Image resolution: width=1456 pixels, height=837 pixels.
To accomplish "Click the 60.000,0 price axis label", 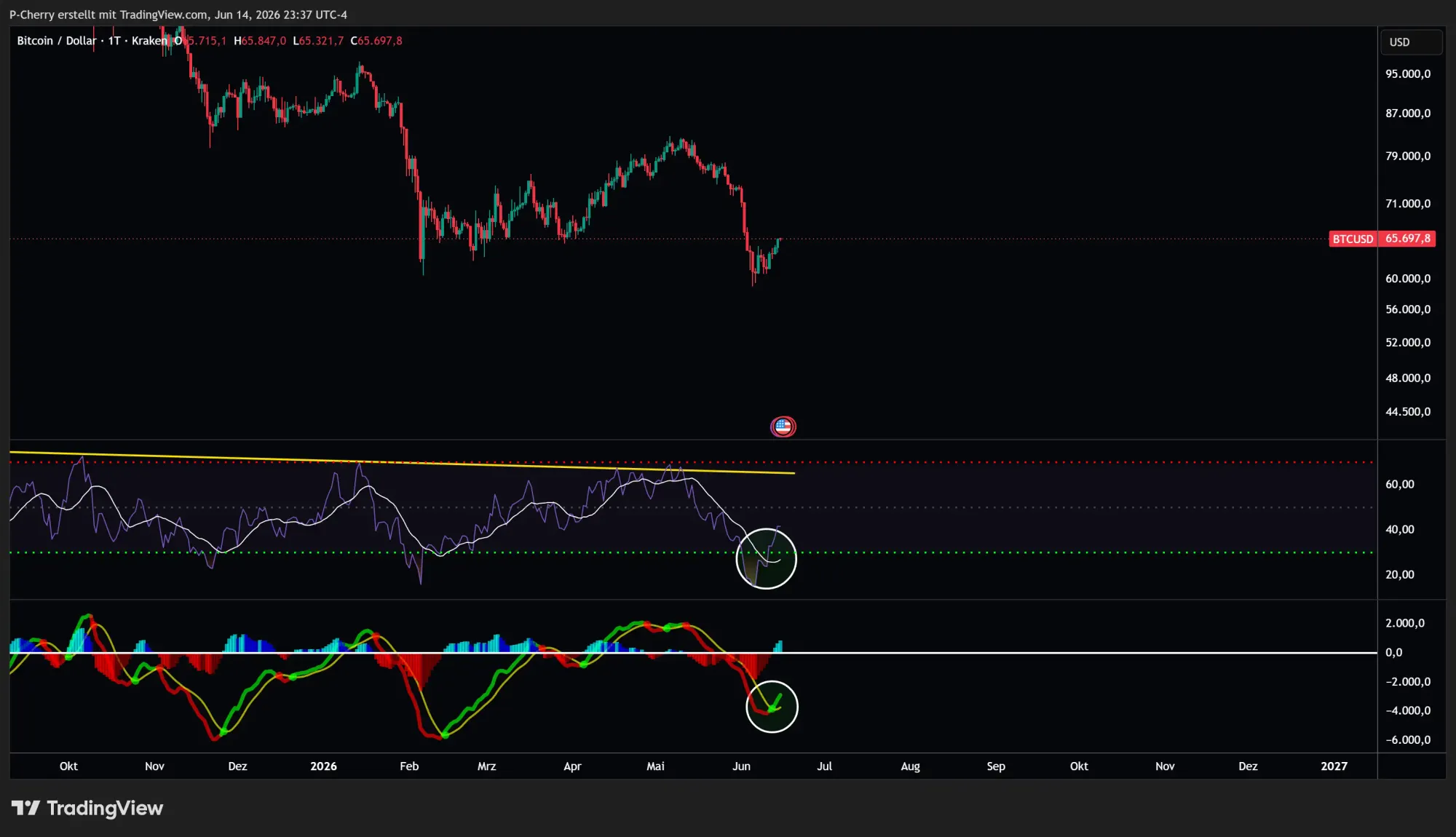I will point(1408,279).
